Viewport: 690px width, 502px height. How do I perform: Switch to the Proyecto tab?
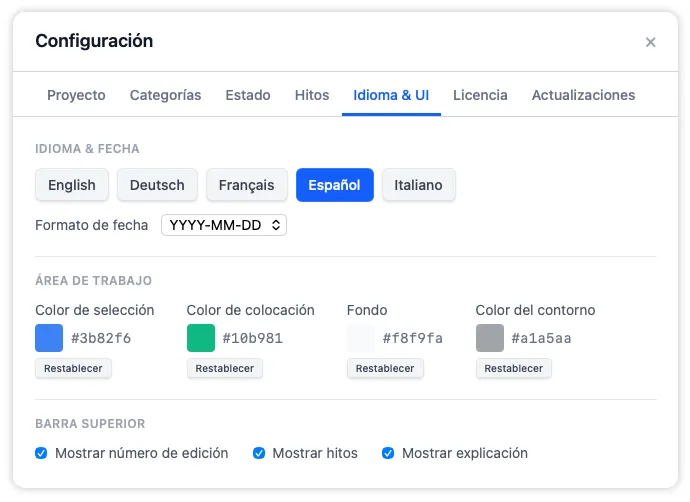click(x=76, y=95)
